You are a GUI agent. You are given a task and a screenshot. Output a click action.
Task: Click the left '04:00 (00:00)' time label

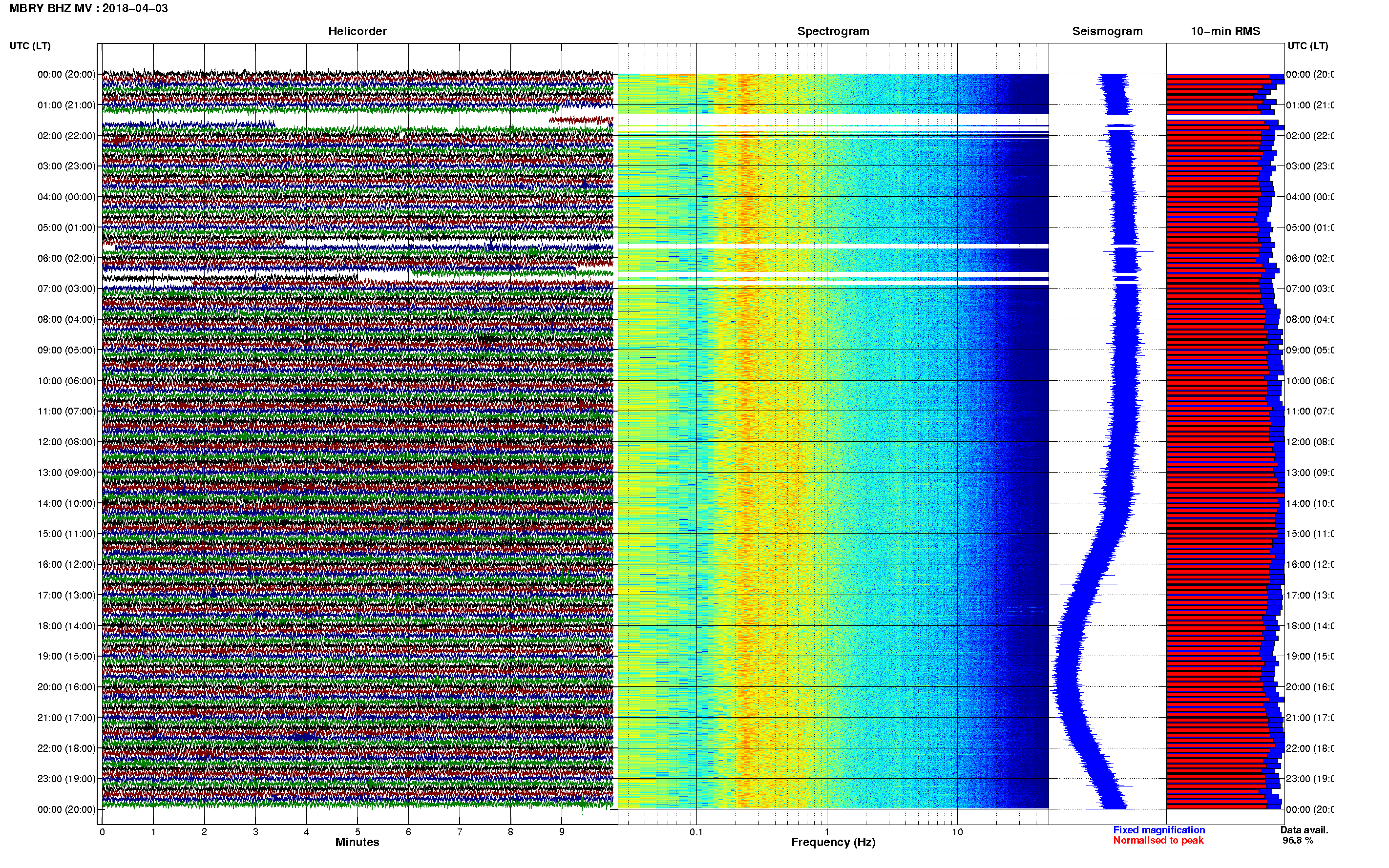coord(66,197)
